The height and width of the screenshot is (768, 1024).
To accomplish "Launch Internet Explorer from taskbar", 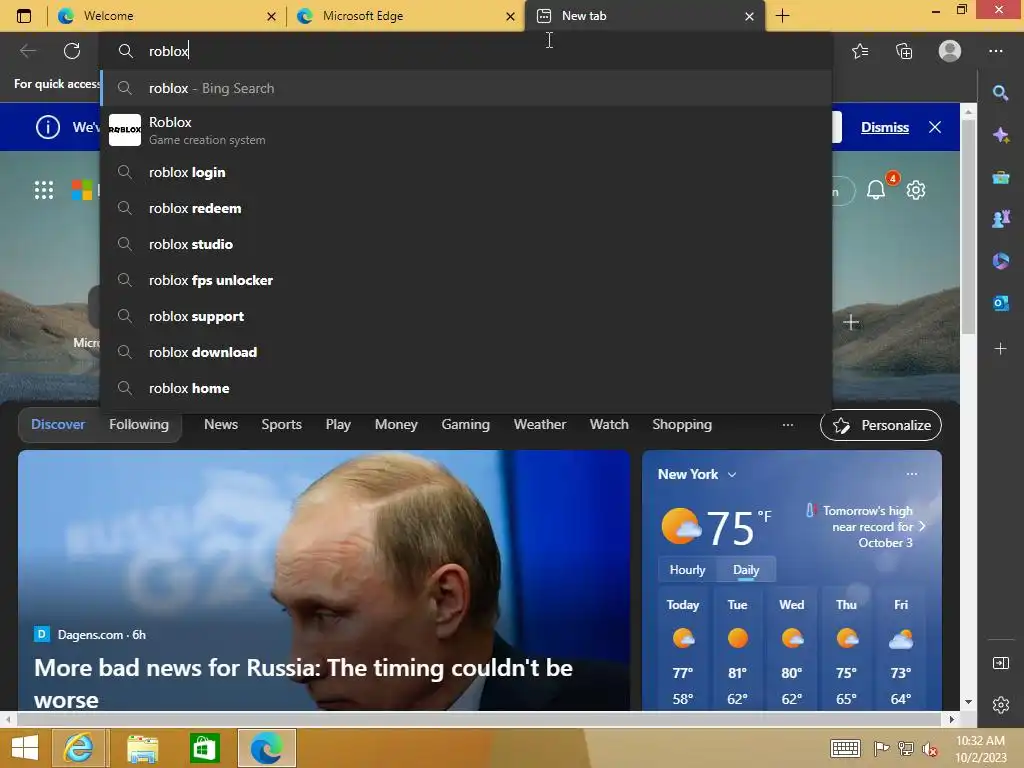I will pos(79,748).
